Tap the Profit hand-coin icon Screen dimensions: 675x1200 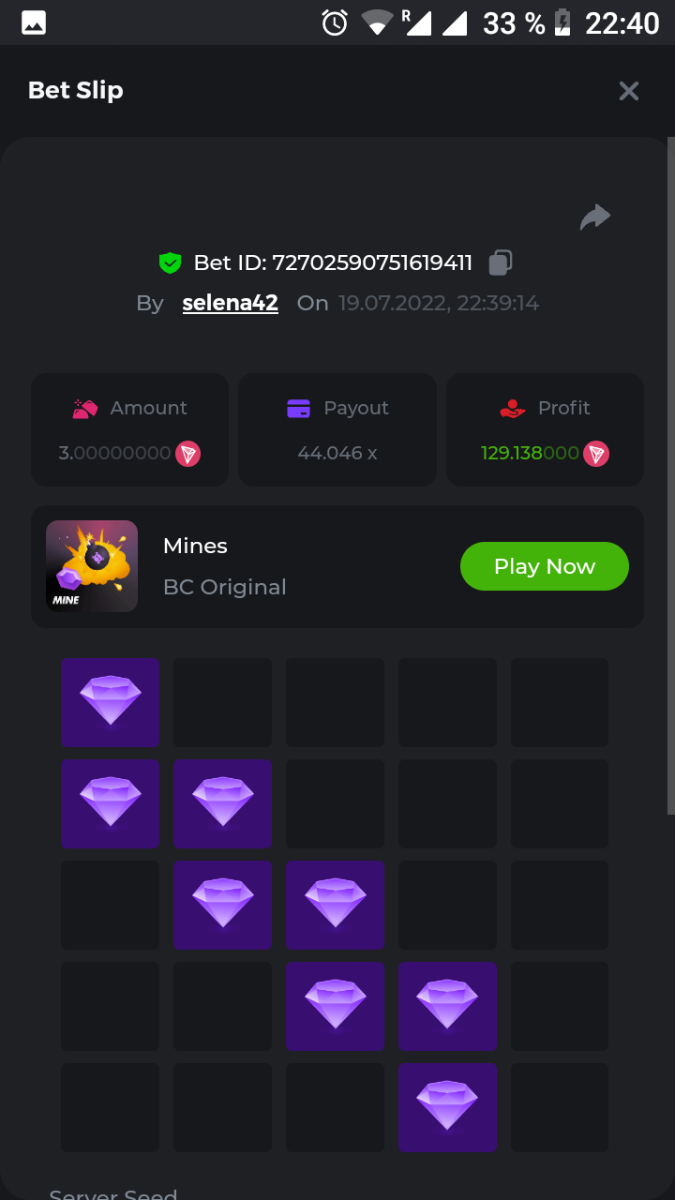pyautogui.click(x=512, y=408)
